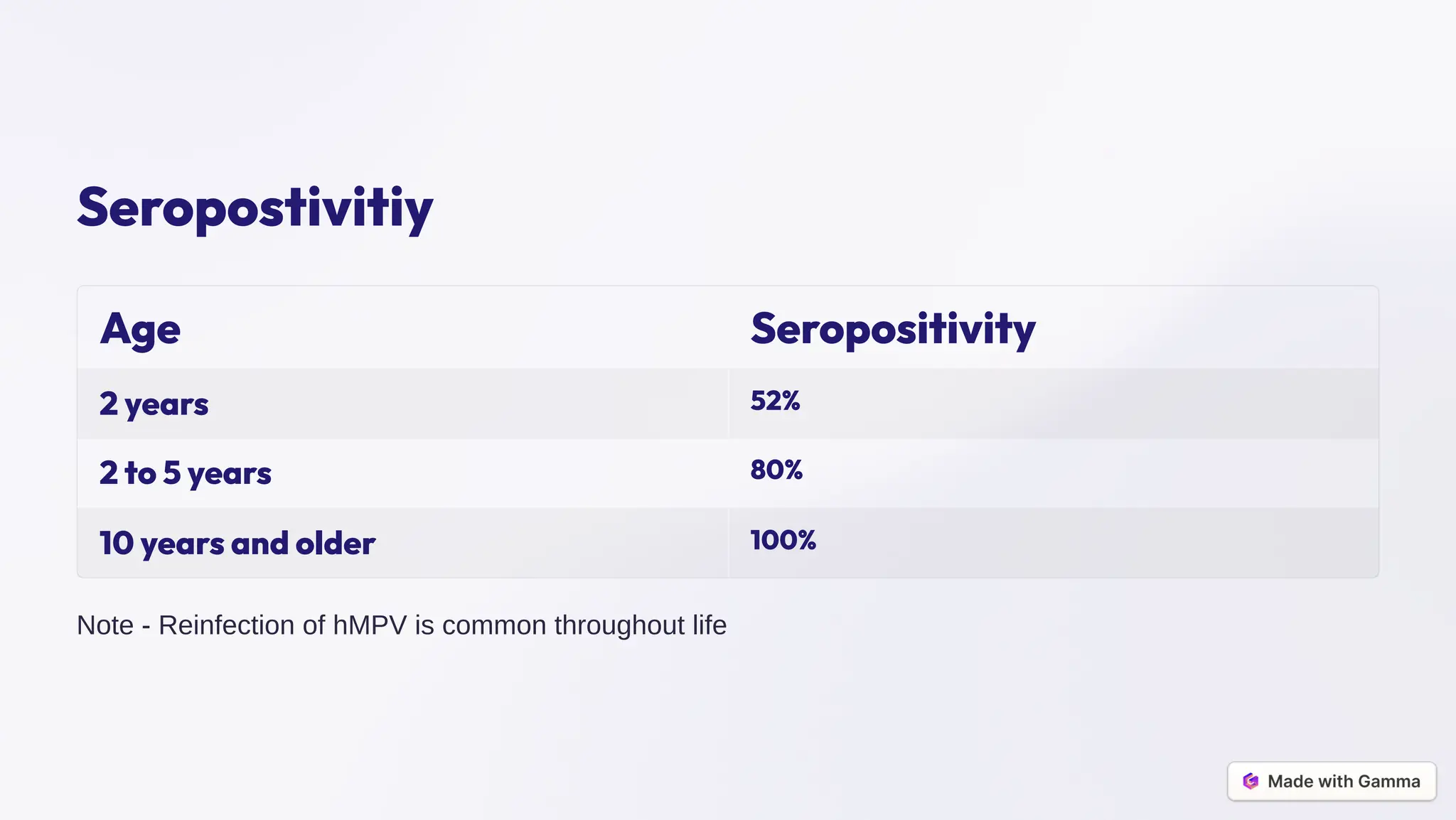Screen dimensions: 1456x820
Task: Select the Seropostivitiy slide title
Action: (x=255, y=207)
